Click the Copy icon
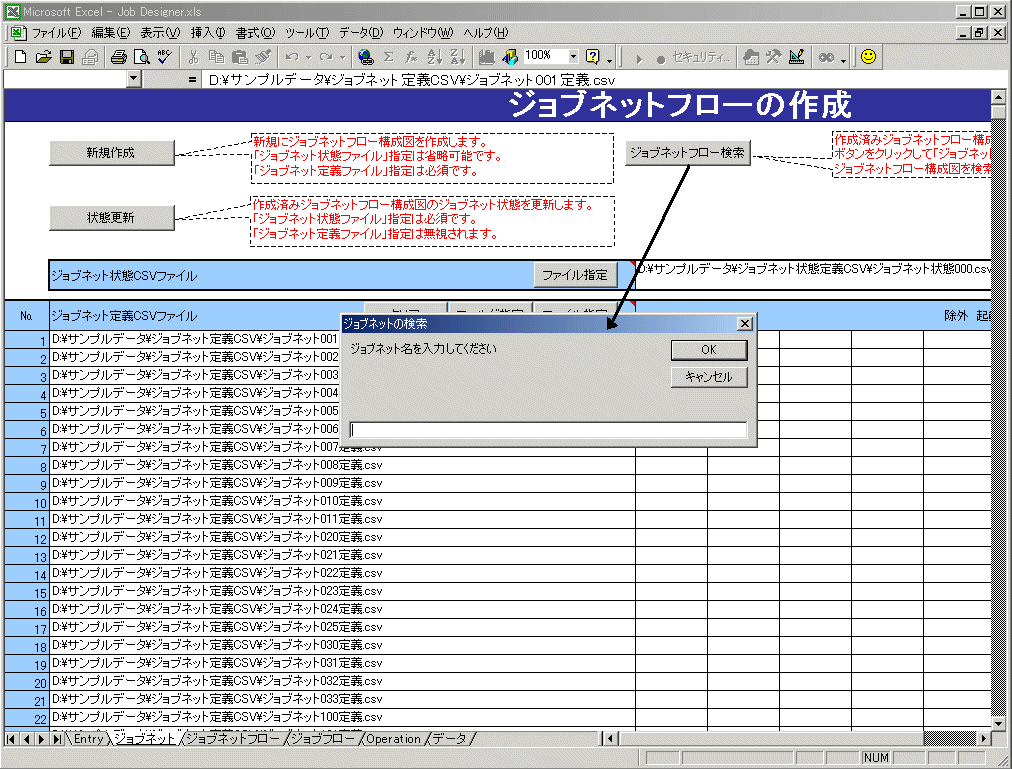 click(216, 57)
